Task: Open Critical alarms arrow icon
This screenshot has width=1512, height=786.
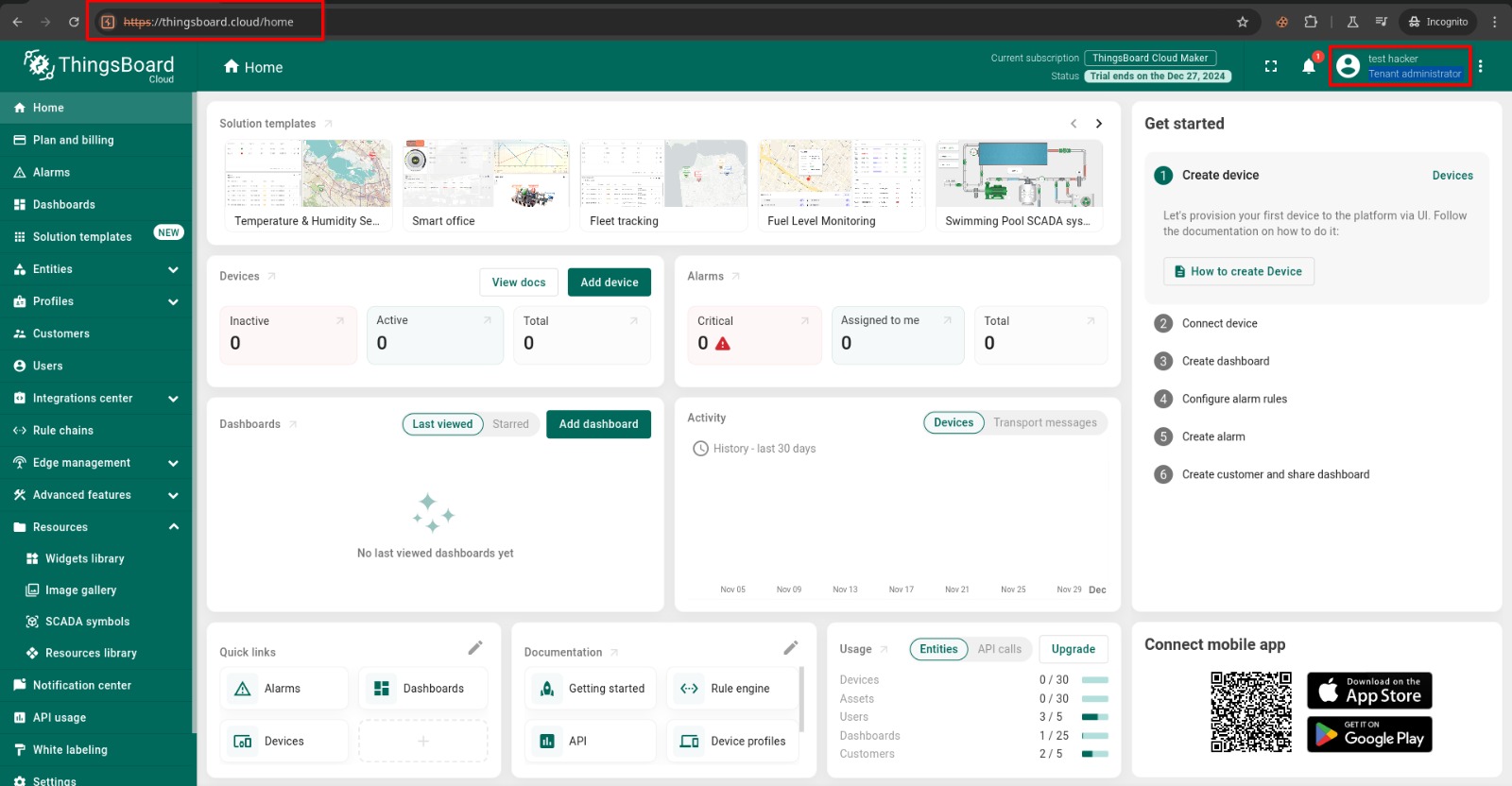Action: point(805,321)
